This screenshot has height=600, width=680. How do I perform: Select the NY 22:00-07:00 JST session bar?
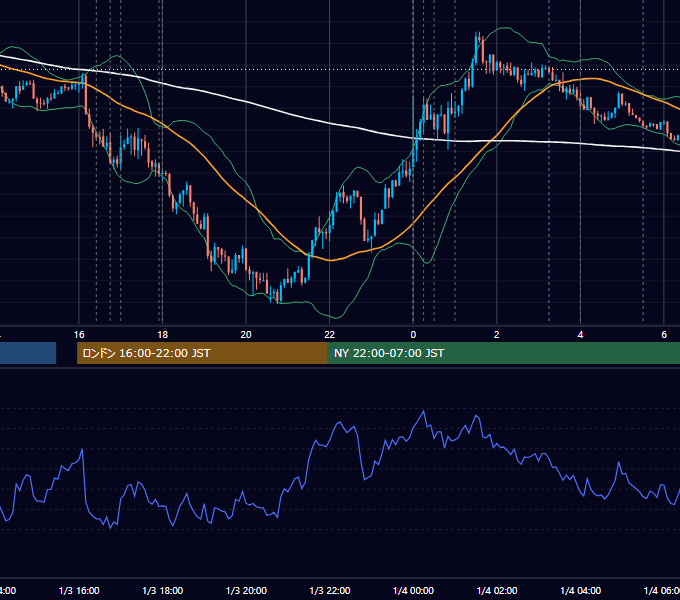click(x=503, y=353)
